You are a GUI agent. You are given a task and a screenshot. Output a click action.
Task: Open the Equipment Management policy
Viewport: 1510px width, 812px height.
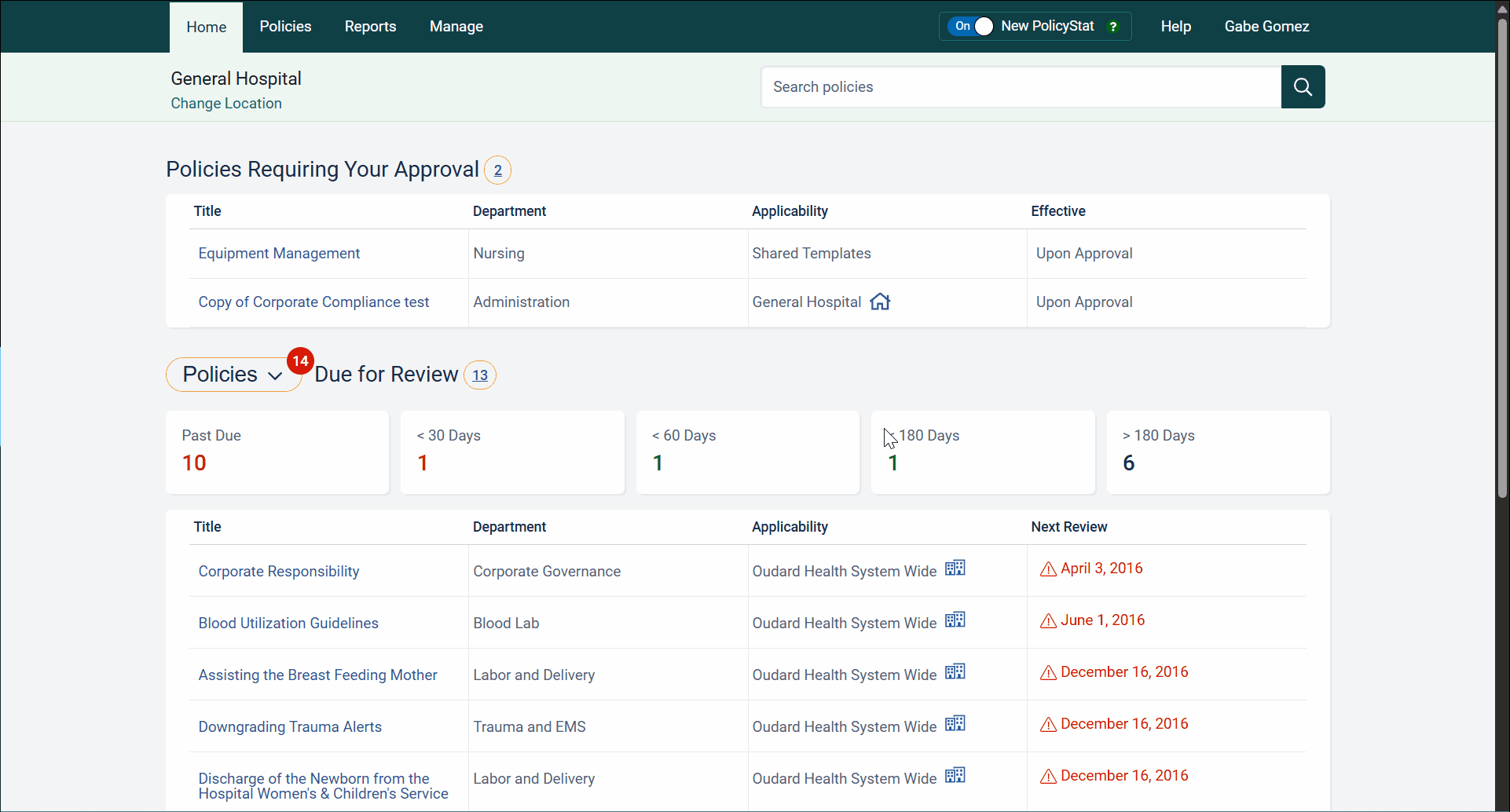(x=279, y=254)
